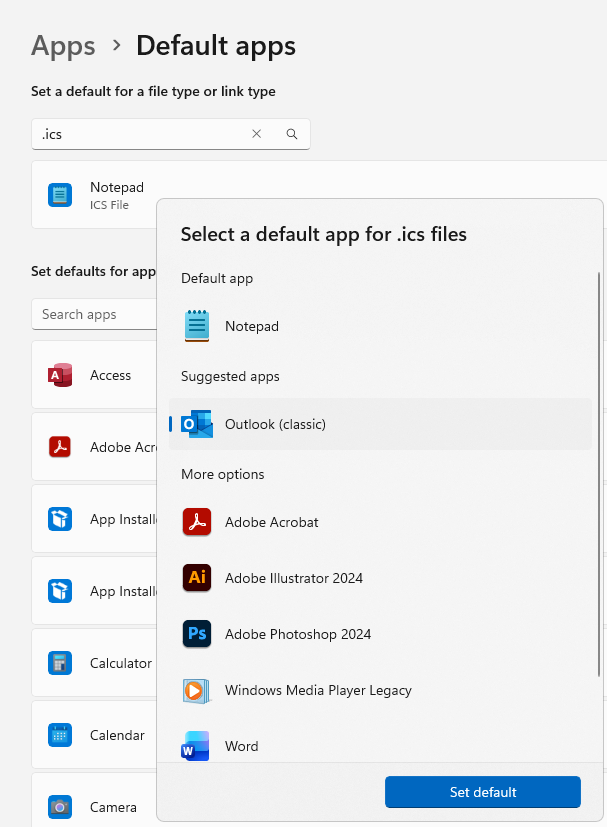
Task: Click the Calendar app icon
Action: pyautogui.click(x=60, y=735)
